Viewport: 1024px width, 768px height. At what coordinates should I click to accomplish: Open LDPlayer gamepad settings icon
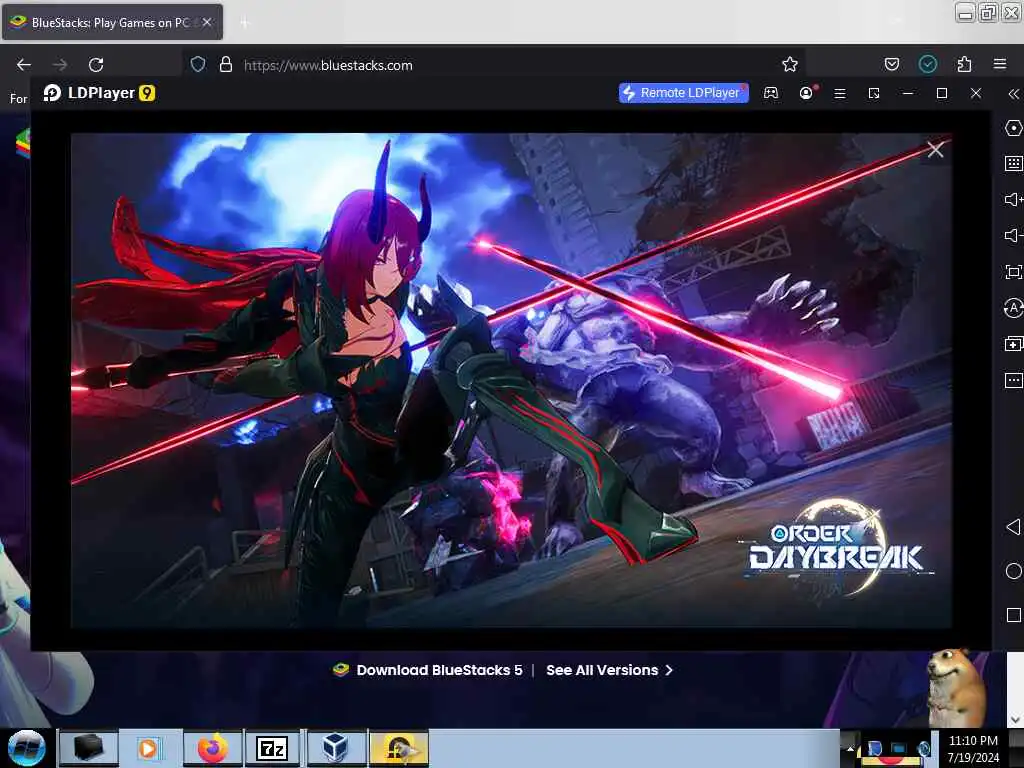[771, 93]
